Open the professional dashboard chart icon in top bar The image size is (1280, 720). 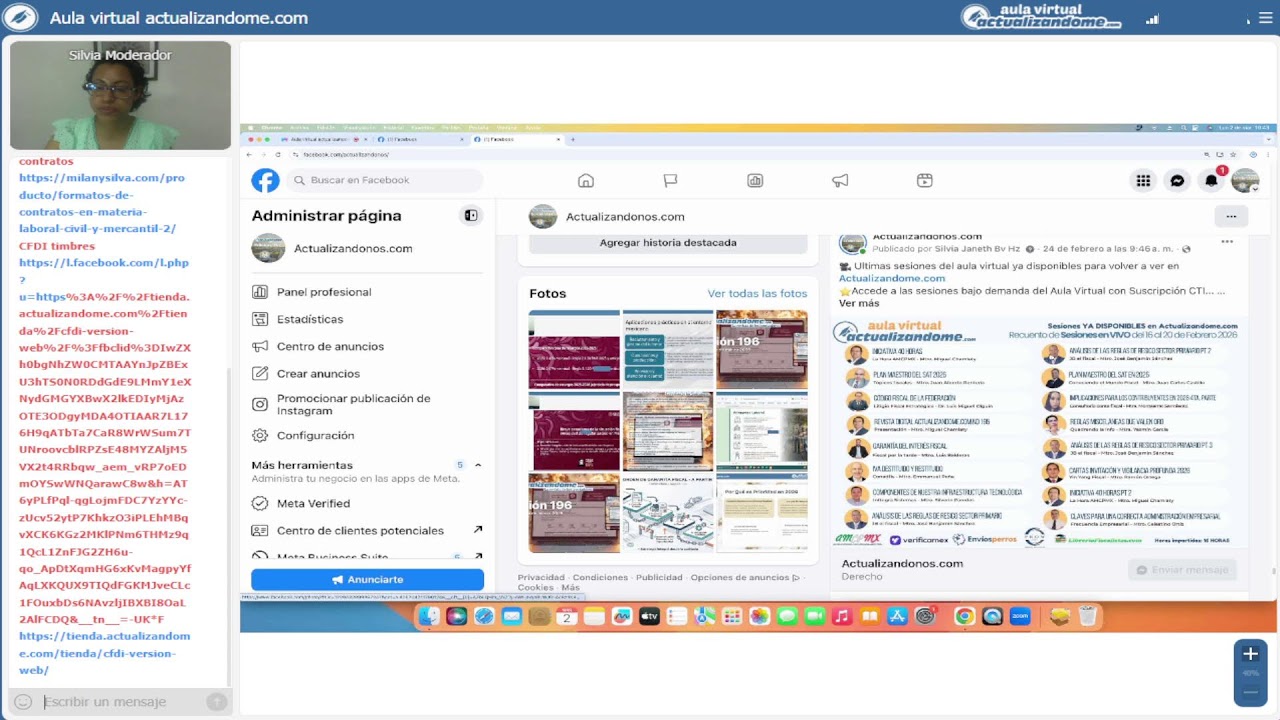tap(755, 180)
